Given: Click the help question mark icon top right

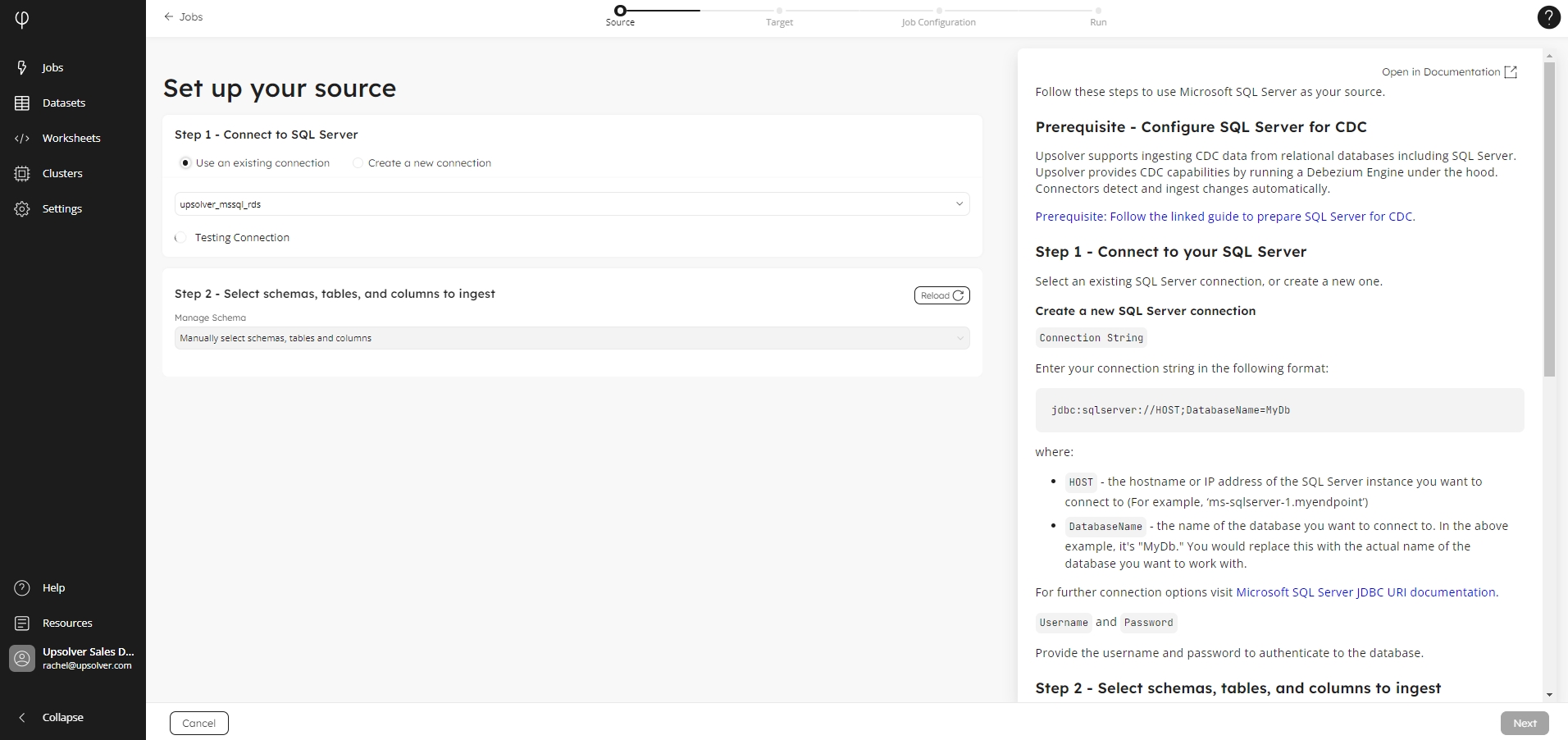Looking at the screenshot, I should 1548,17.
